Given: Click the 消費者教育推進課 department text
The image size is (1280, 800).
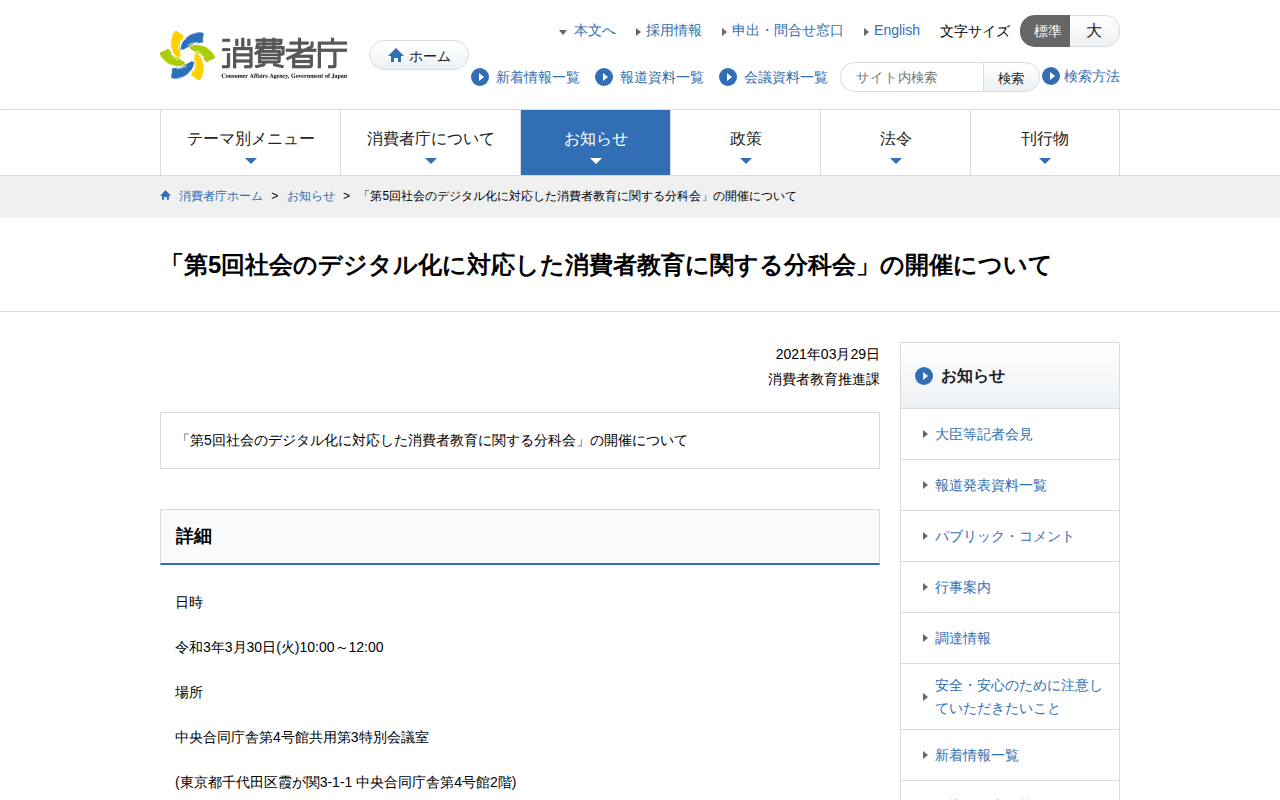Looking at the screenshot, I should (824, 380).
